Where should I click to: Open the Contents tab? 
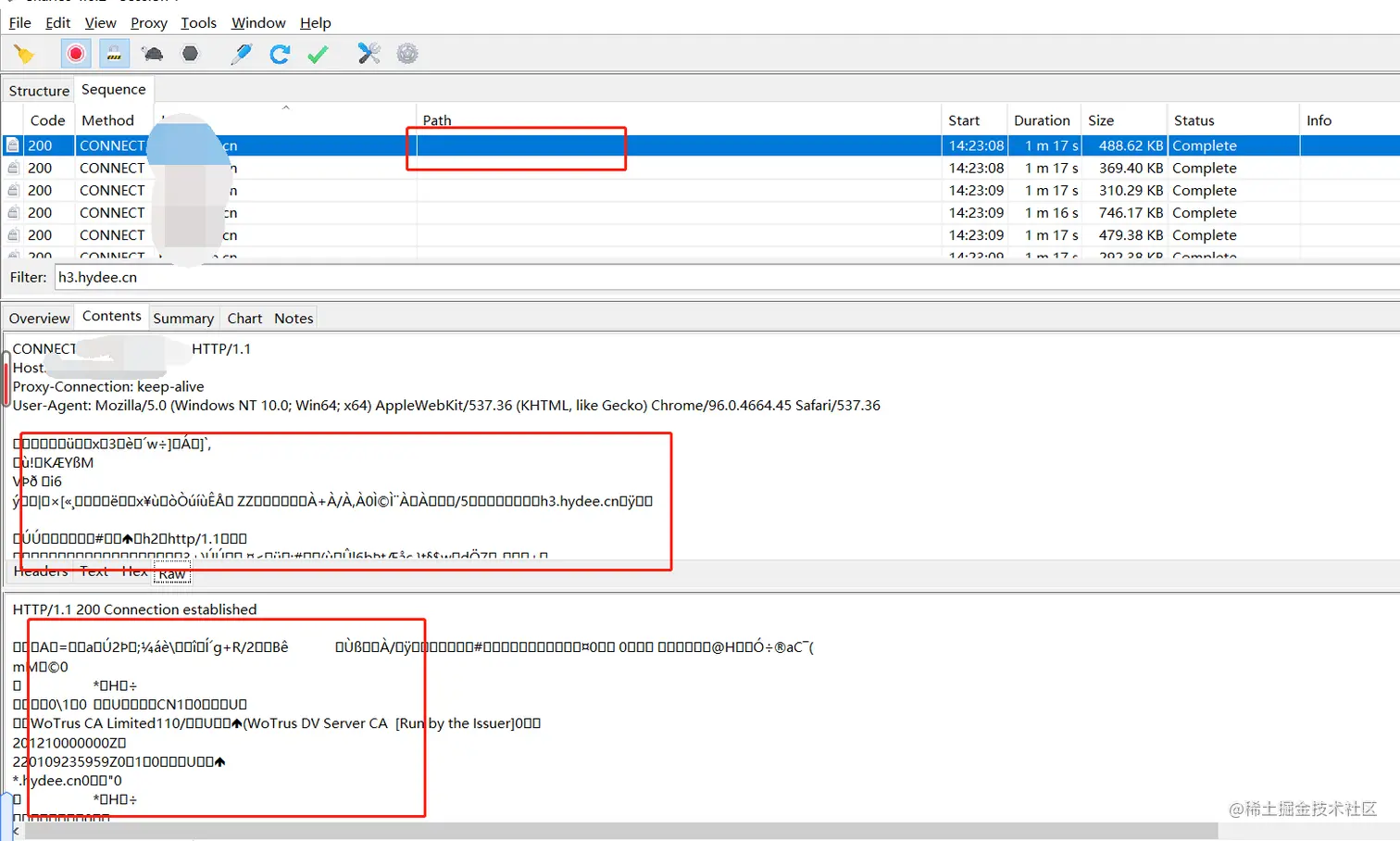click(x=111, y=316)
